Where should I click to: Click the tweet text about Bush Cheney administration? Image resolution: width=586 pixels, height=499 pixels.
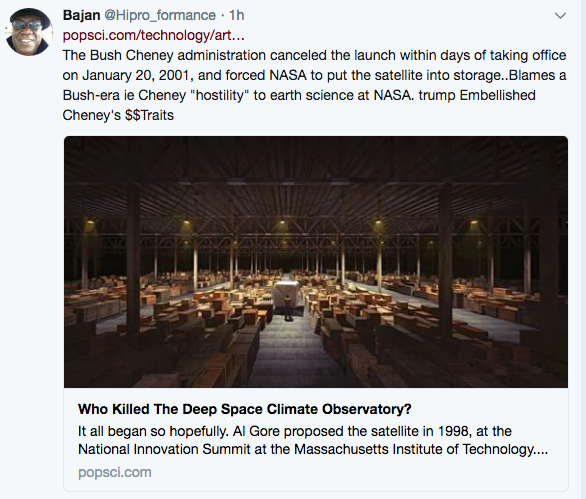pyautogui.click(x=314, y=85)
